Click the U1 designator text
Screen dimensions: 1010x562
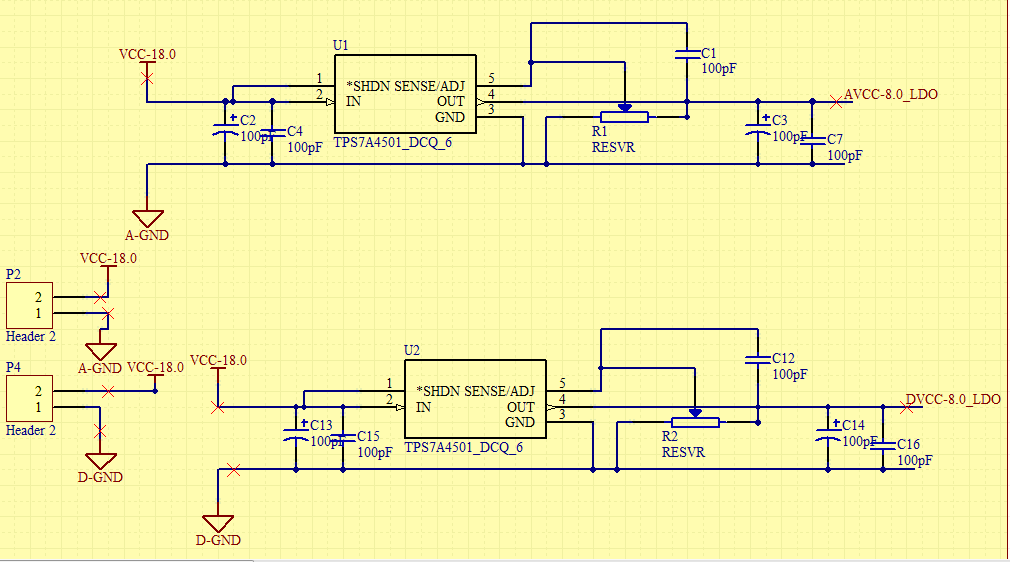coord(341,45)
